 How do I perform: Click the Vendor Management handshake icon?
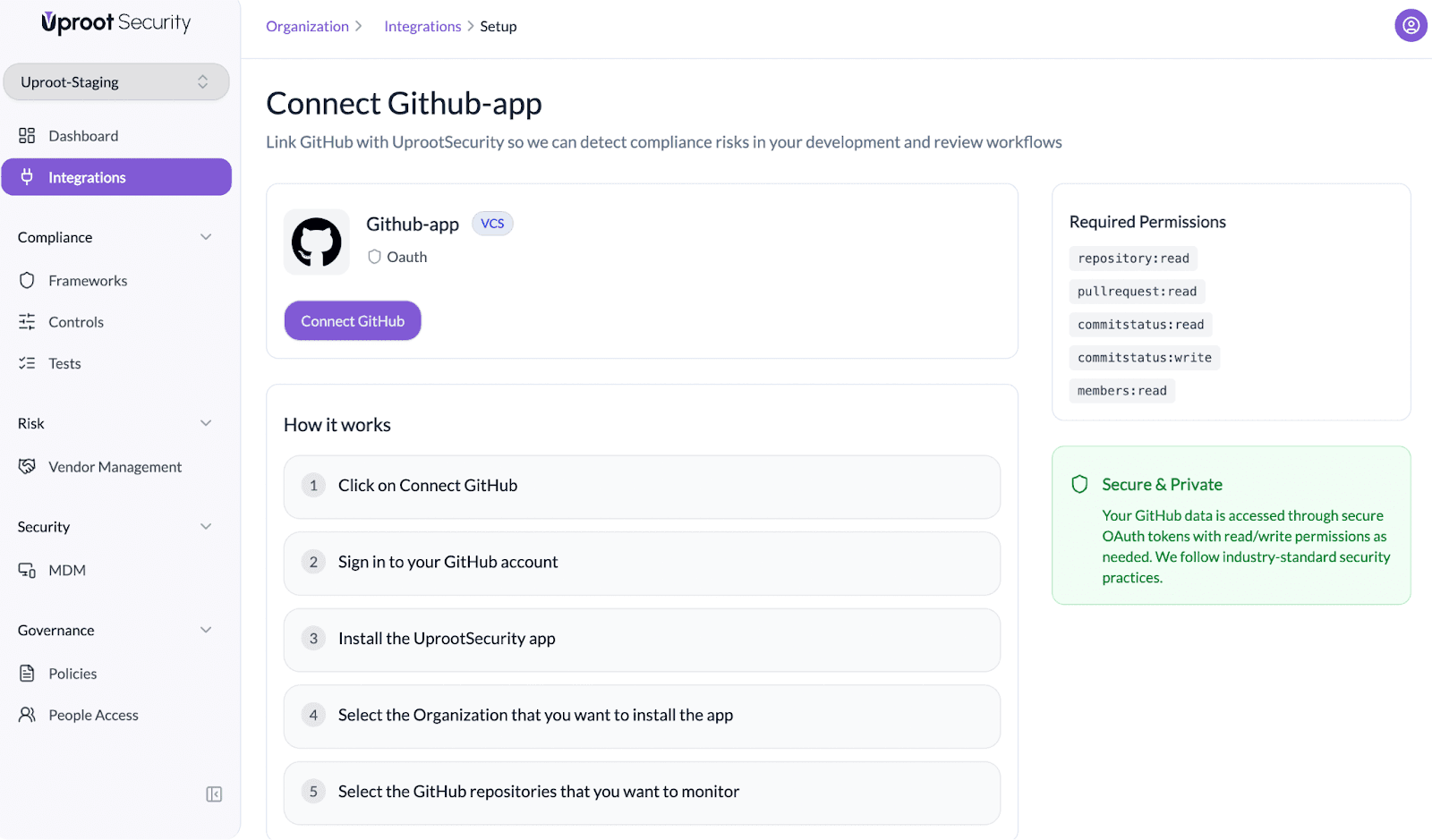(27, 467)
